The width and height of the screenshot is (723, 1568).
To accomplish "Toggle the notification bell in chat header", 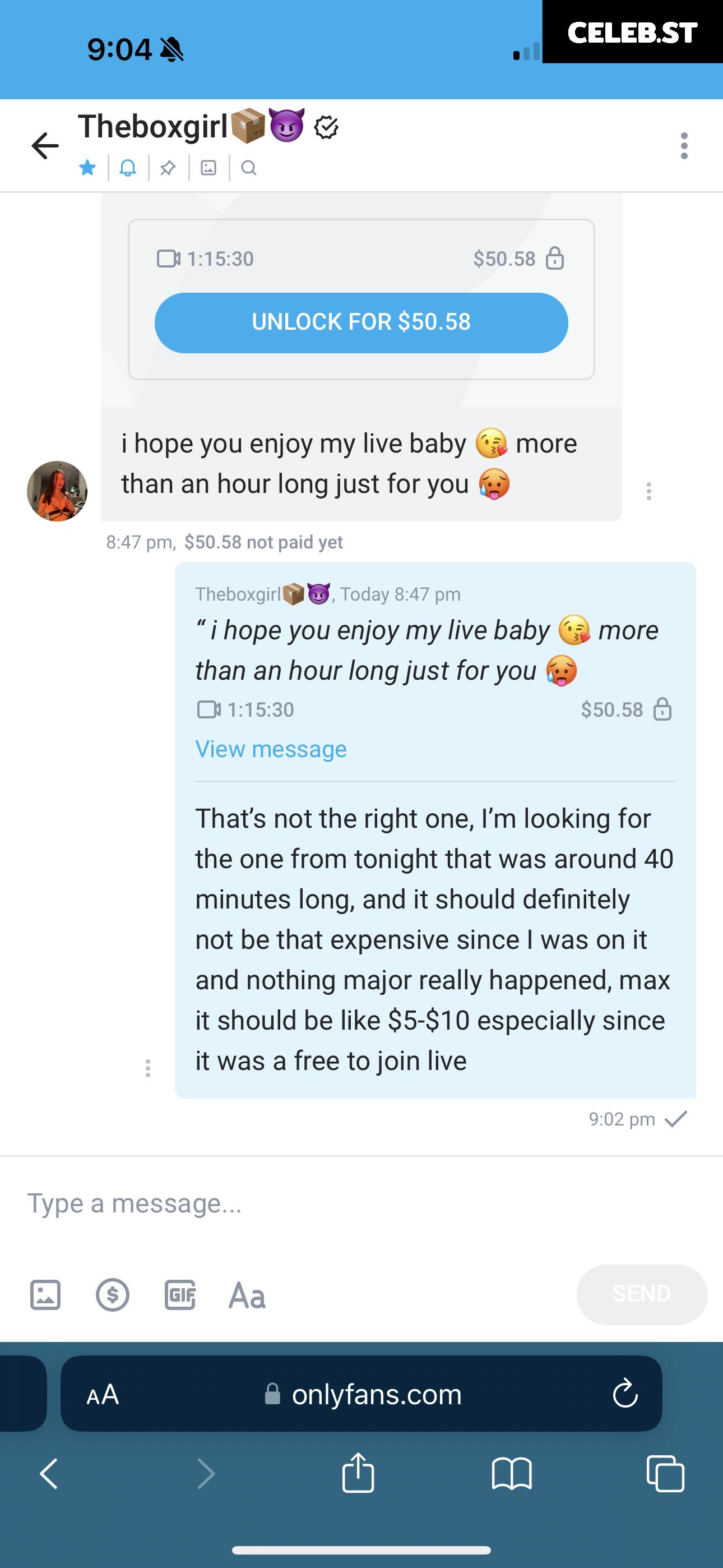I will pos(128,167).
